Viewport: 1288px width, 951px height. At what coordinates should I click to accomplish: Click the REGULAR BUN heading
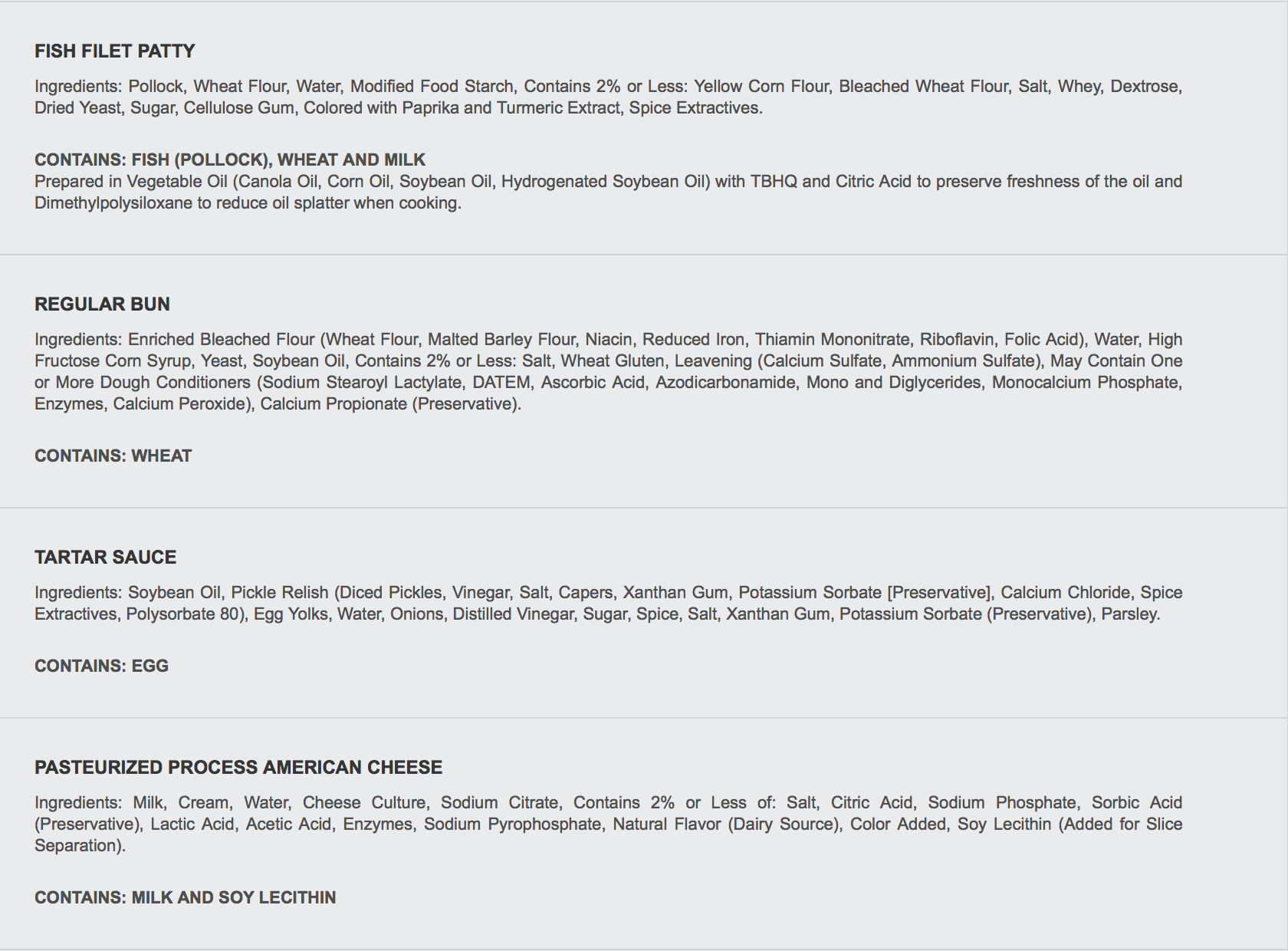102,304
